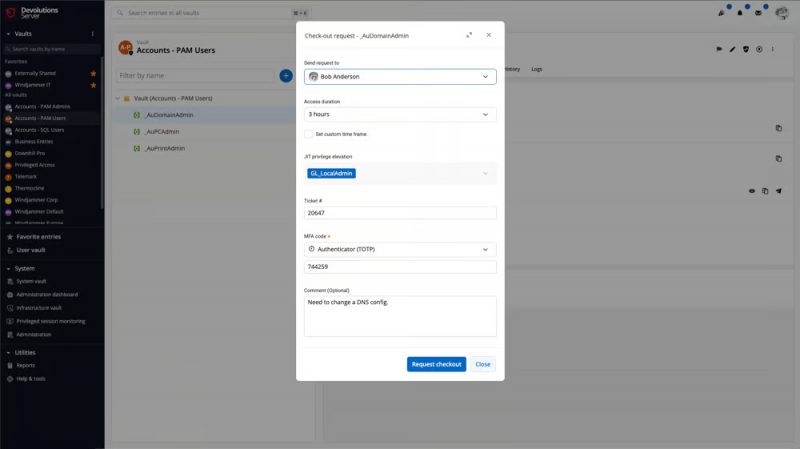Select the _AuPrintAdmin entry
This screenshot has height=449, width=800.
[164, 148]
